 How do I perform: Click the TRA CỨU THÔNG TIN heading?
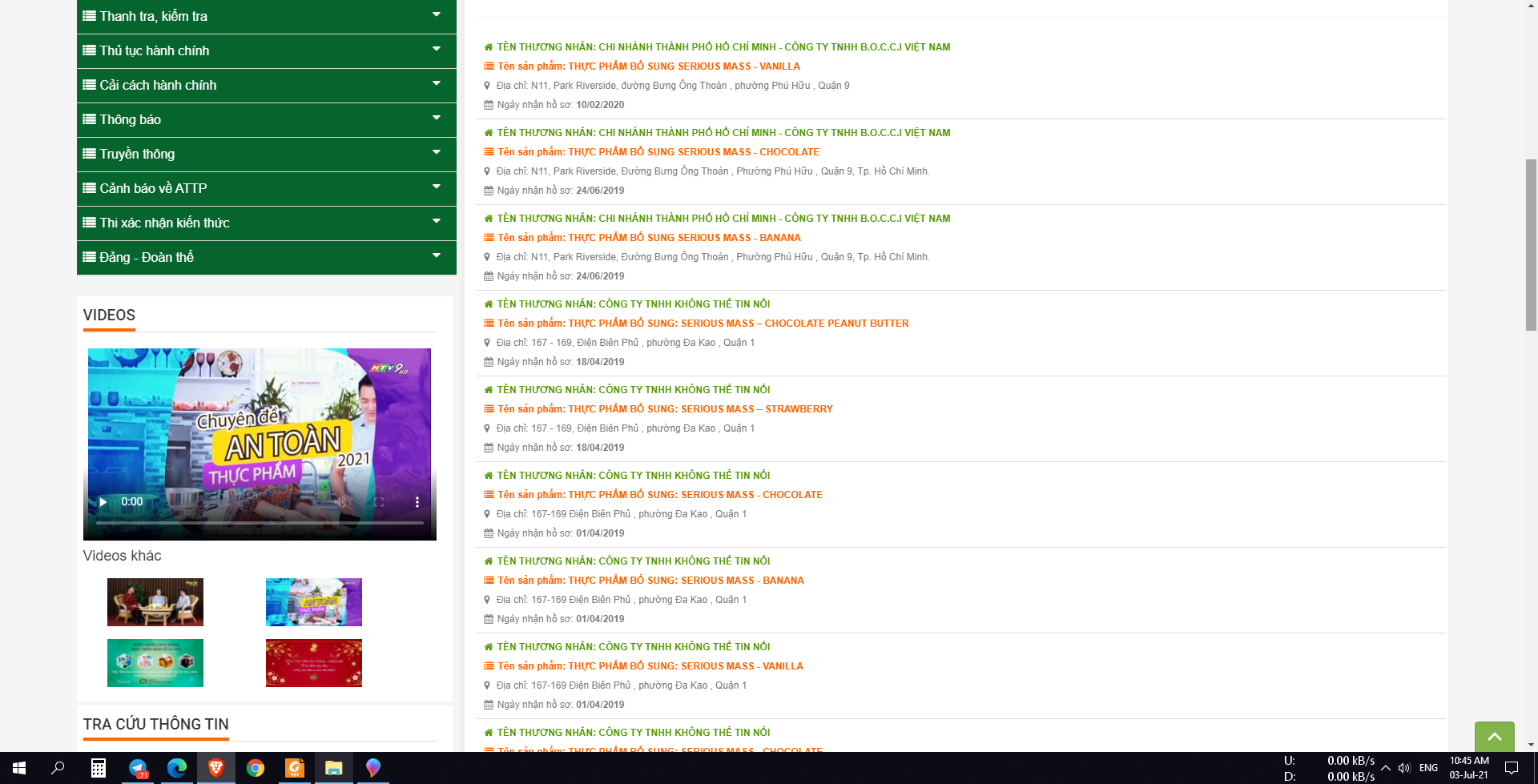156,724
